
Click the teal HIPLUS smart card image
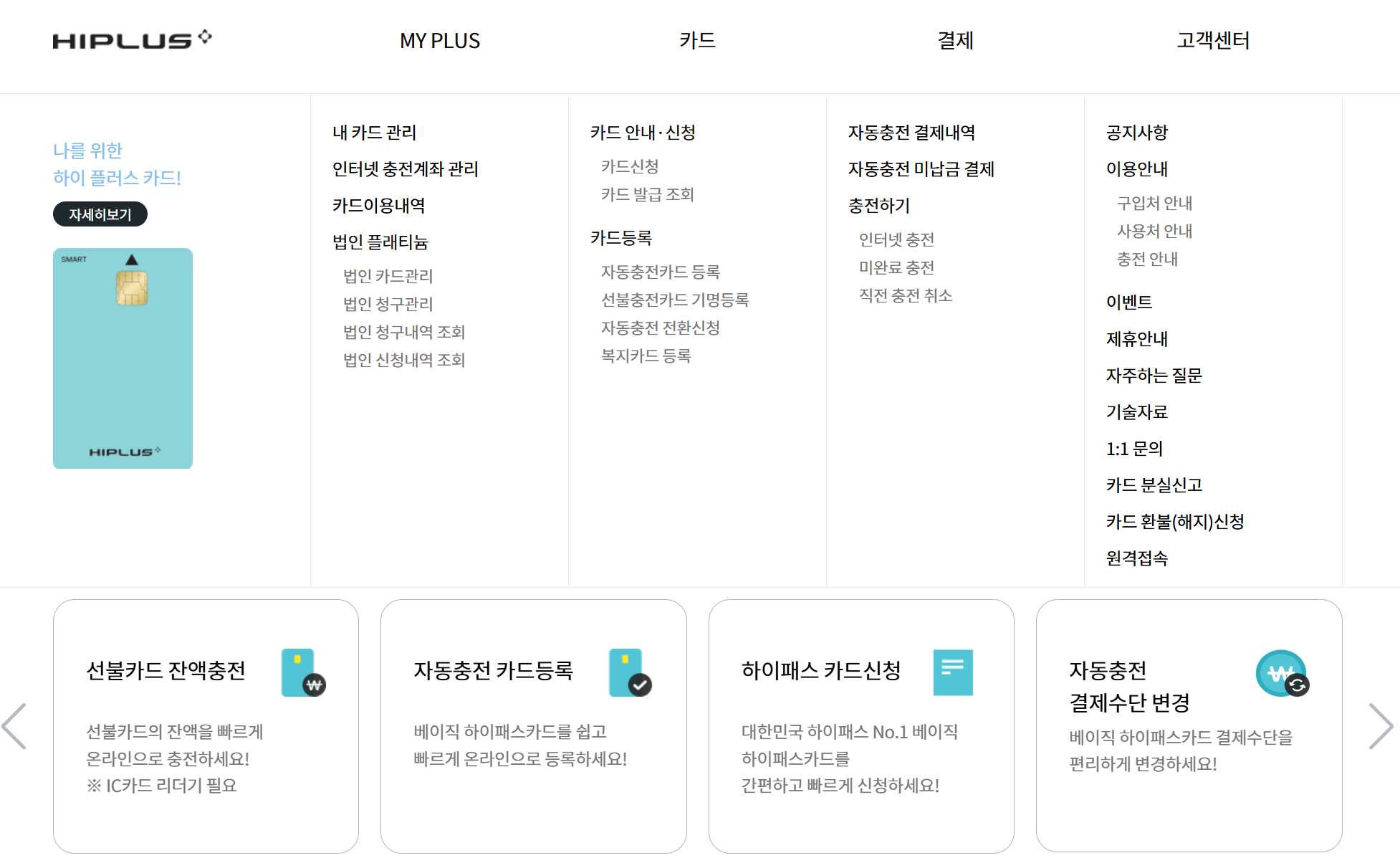point(123,358)
